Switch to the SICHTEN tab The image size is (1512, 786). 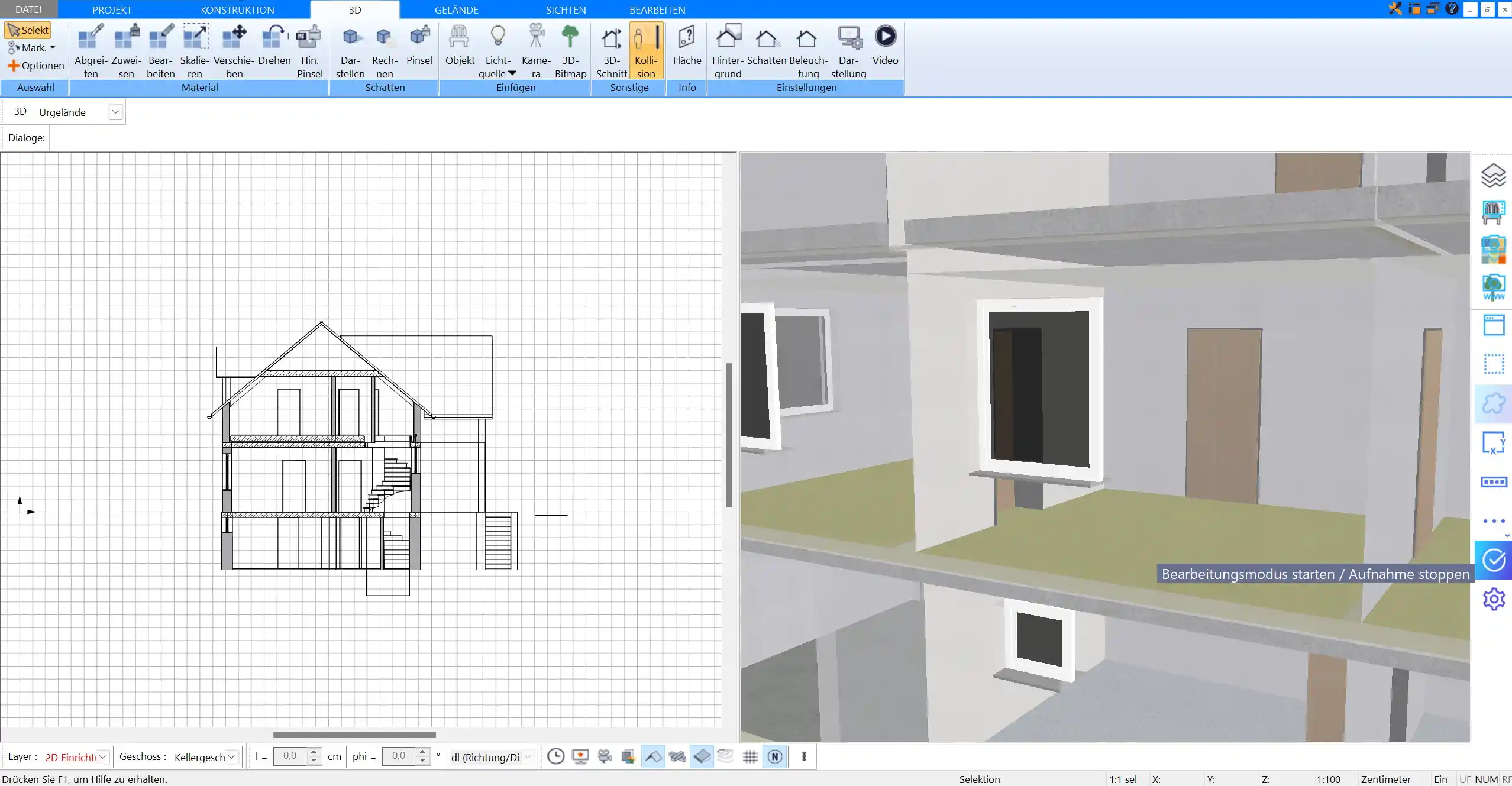click(566, 9)
